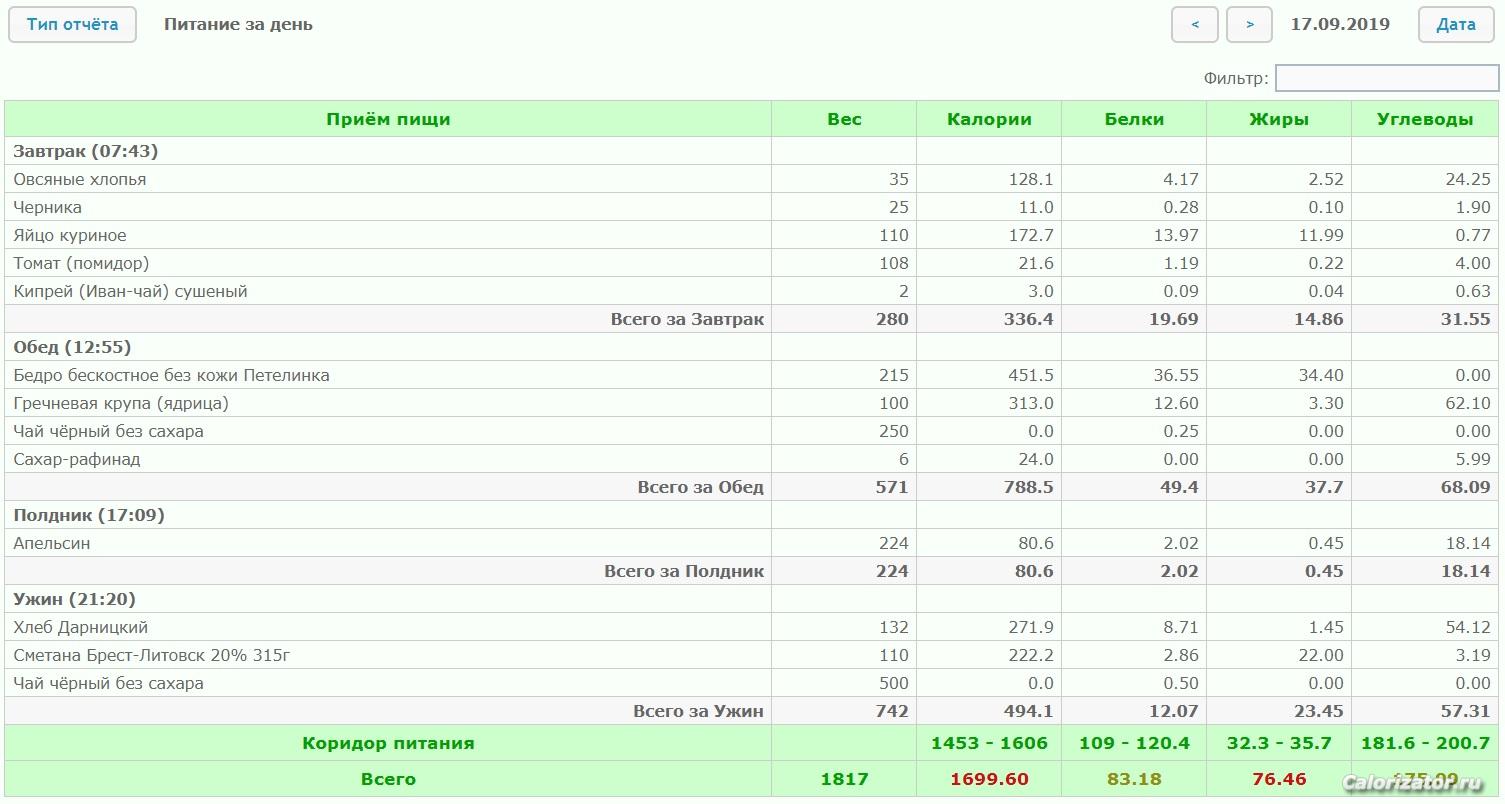Viewport: 1505px width, 804px height.
Task: Click the fat corridor 32.3 - 35.7
Action: click(x=1279, y=743)
